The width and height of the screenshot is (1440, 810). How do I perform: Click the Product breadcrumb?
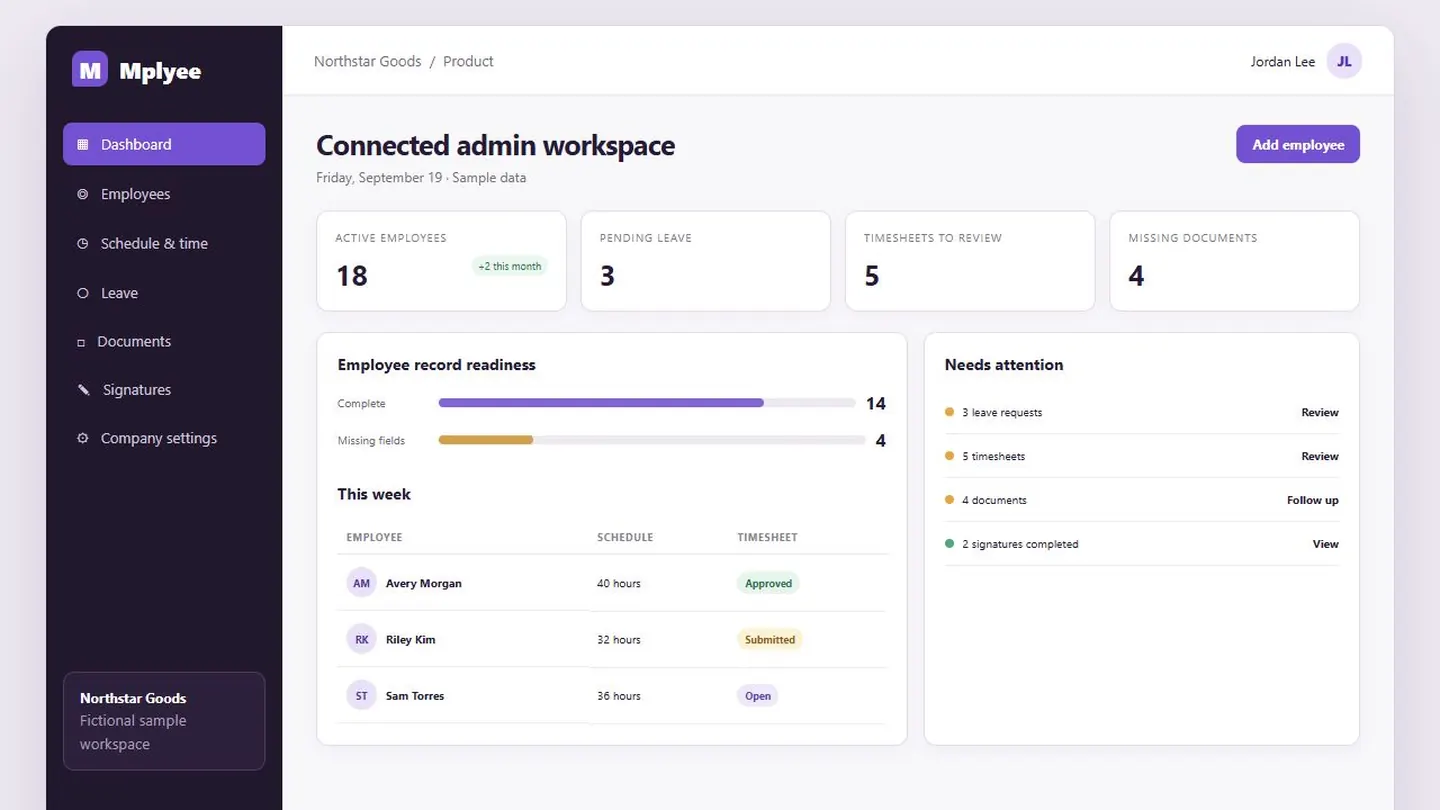[468, 61]
